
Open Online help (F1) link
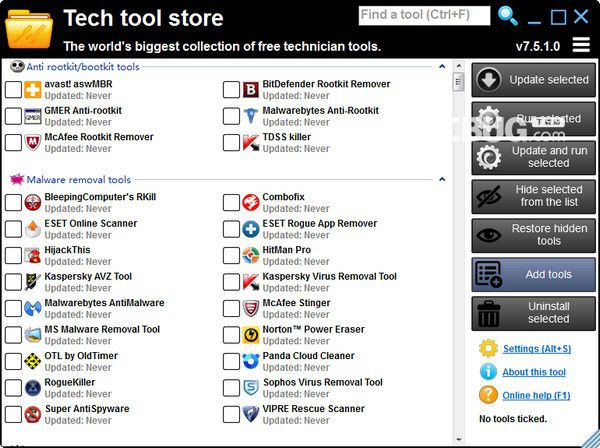(x=536, y=396)
